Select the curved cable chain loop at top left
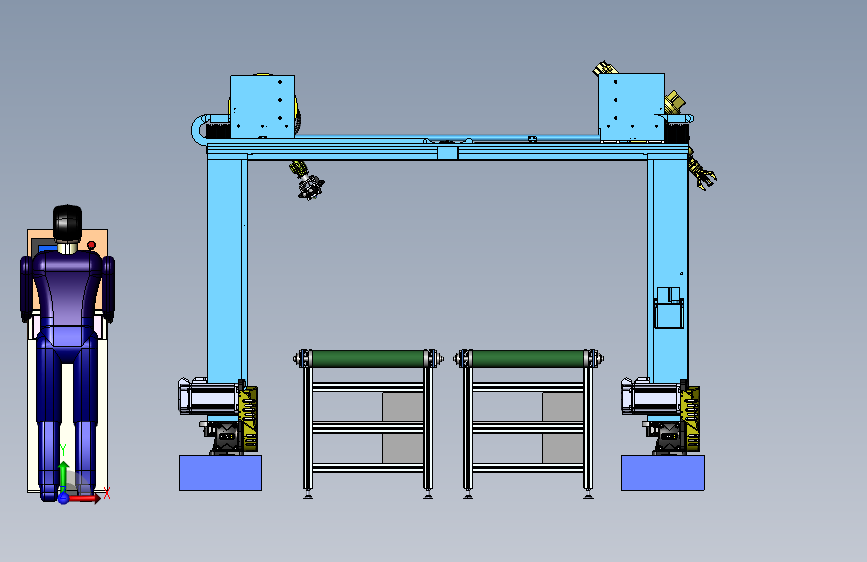The image size is (867, 562). (x=200, y=129)
